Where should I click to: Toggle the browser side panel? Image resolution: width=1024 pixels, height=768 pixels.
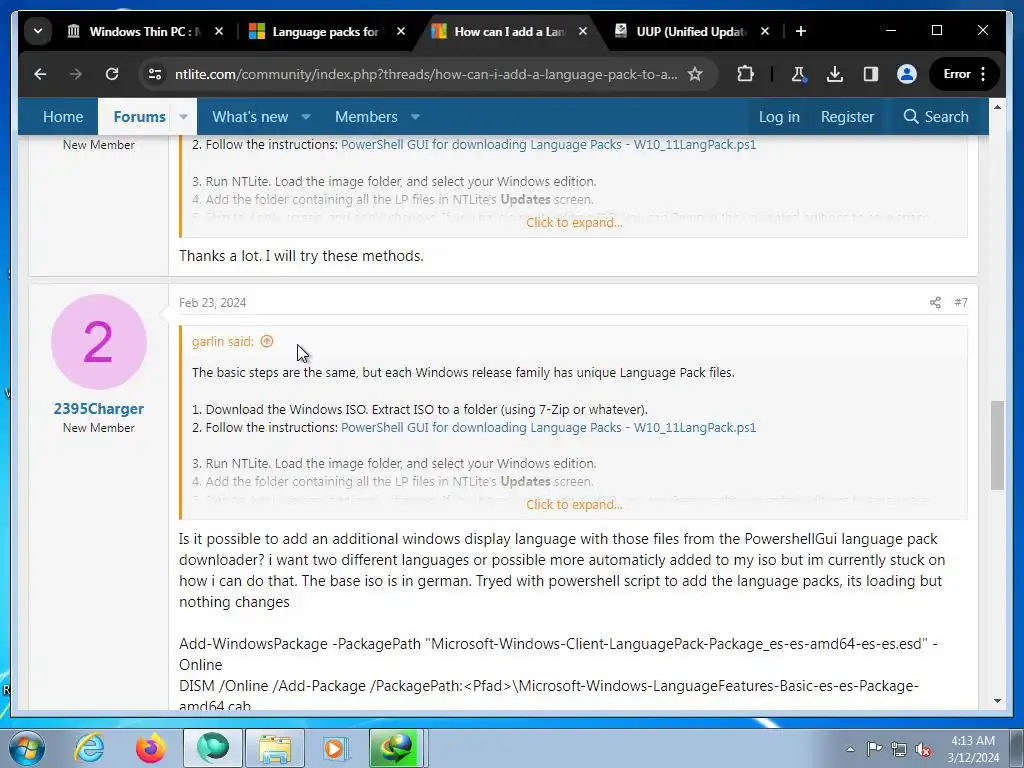coord(871,74)
